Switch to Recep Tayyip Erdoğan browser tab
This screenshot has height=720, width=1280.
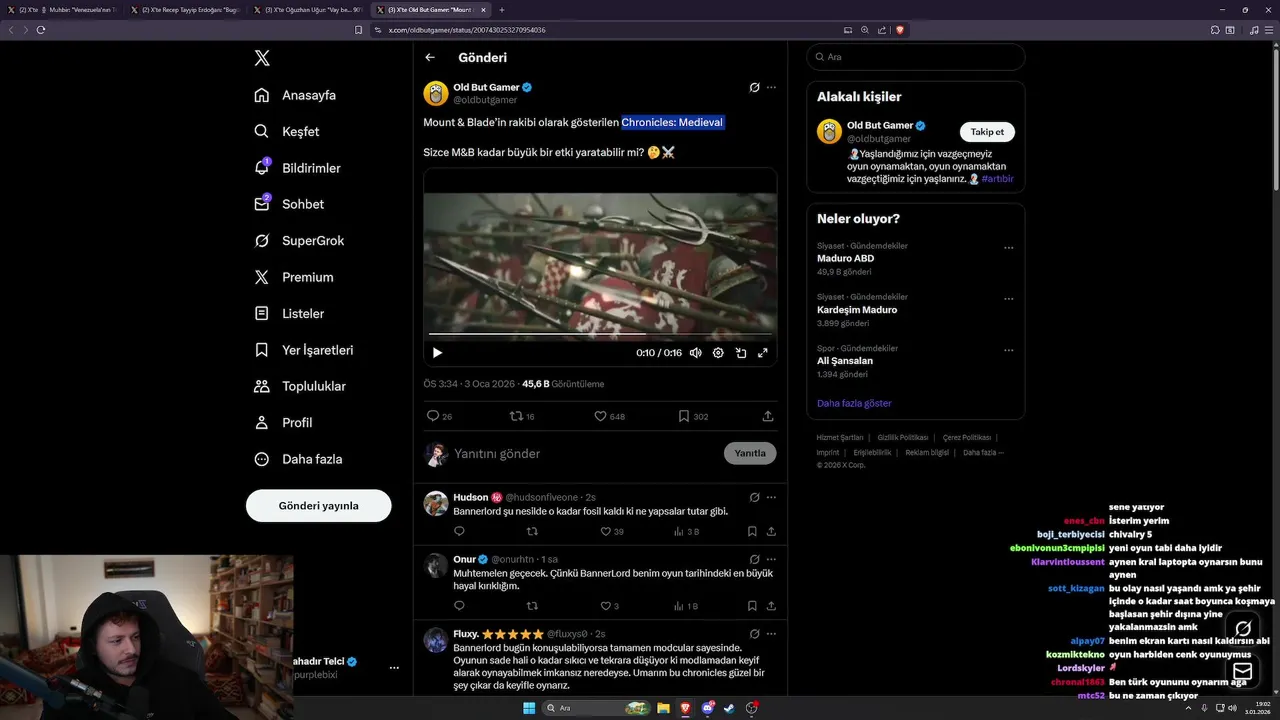tap(185, 9)
